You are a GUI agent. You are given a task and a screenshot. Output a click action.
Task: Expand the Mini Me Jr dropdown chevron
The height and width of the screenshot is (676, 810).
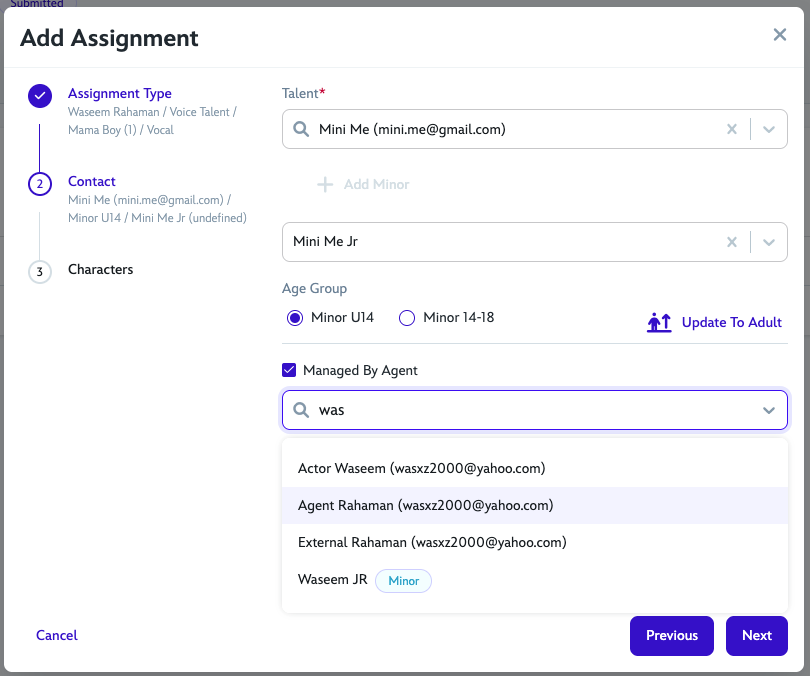pos(769,242)
